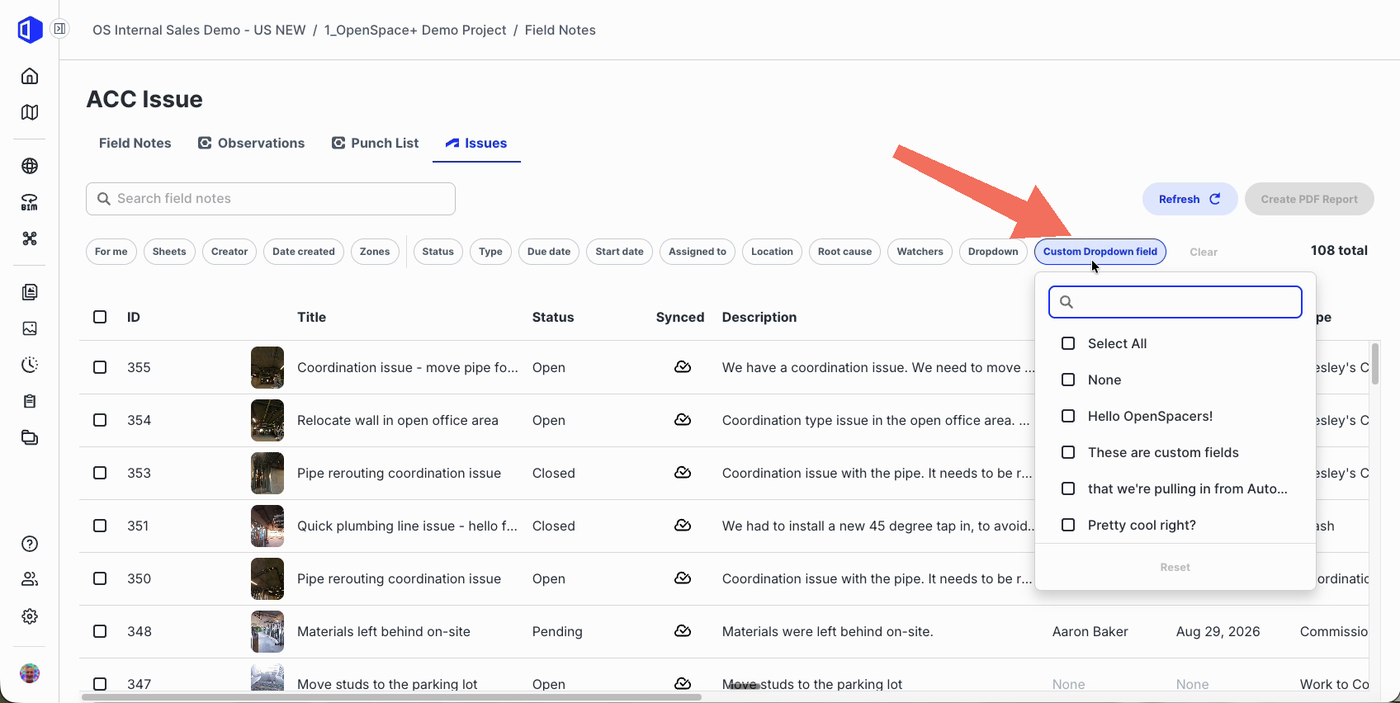Check the None option in dropdown

(x=1068, y=380)
